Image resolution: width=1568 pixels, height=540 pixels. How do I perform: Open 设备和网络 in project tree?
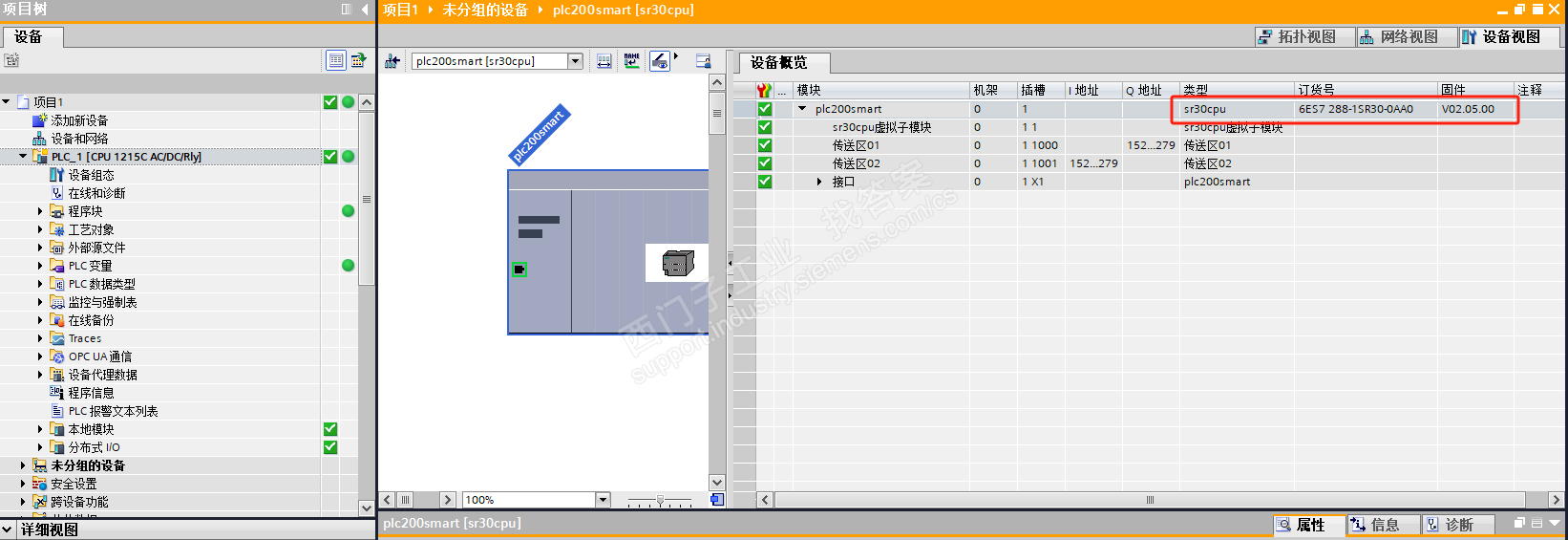click(79, 139)
